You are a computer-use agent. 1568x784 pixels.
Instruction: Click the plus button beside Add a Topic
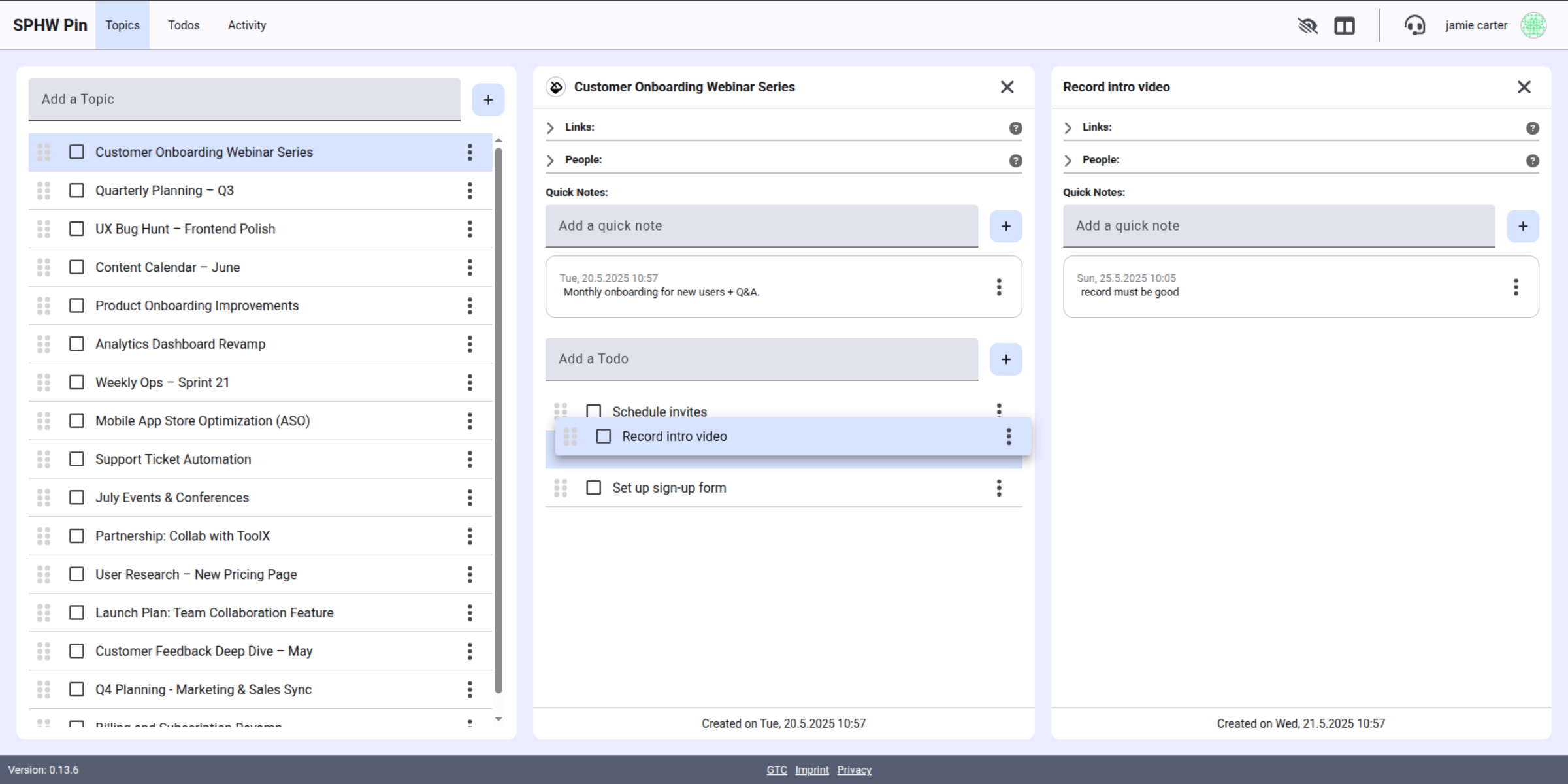click(488, 99)
